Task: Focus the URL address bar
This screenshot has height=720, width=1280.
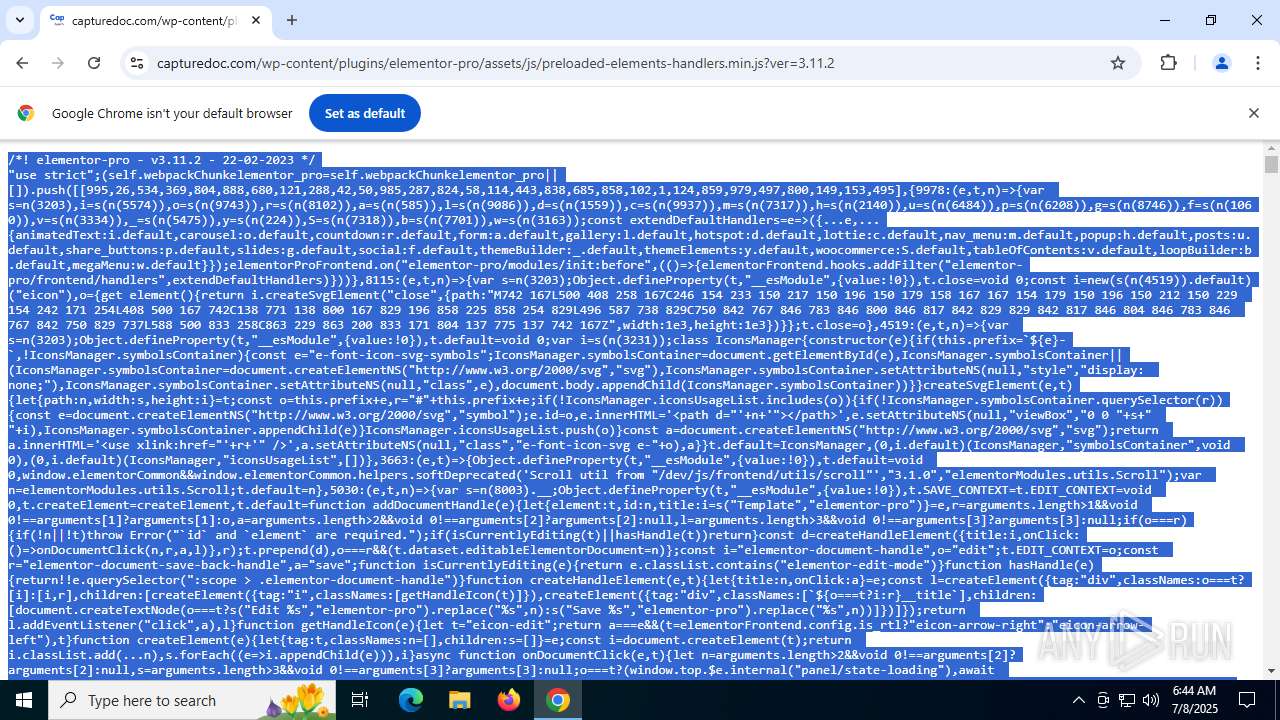Action: (x=630, y=63)
